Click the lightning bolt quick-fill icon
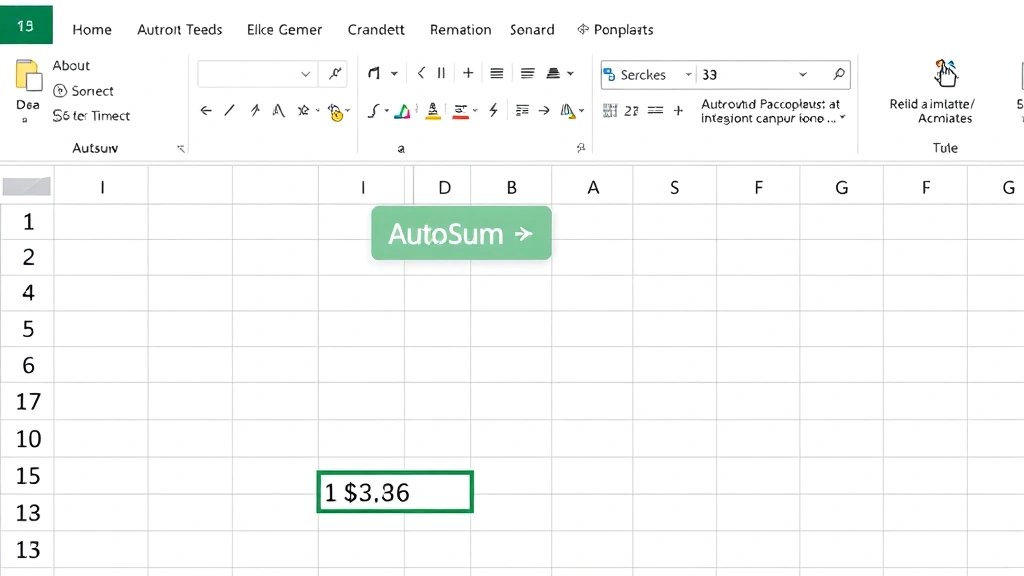The width and height of the screenshot is (1024, 576). 493,111
